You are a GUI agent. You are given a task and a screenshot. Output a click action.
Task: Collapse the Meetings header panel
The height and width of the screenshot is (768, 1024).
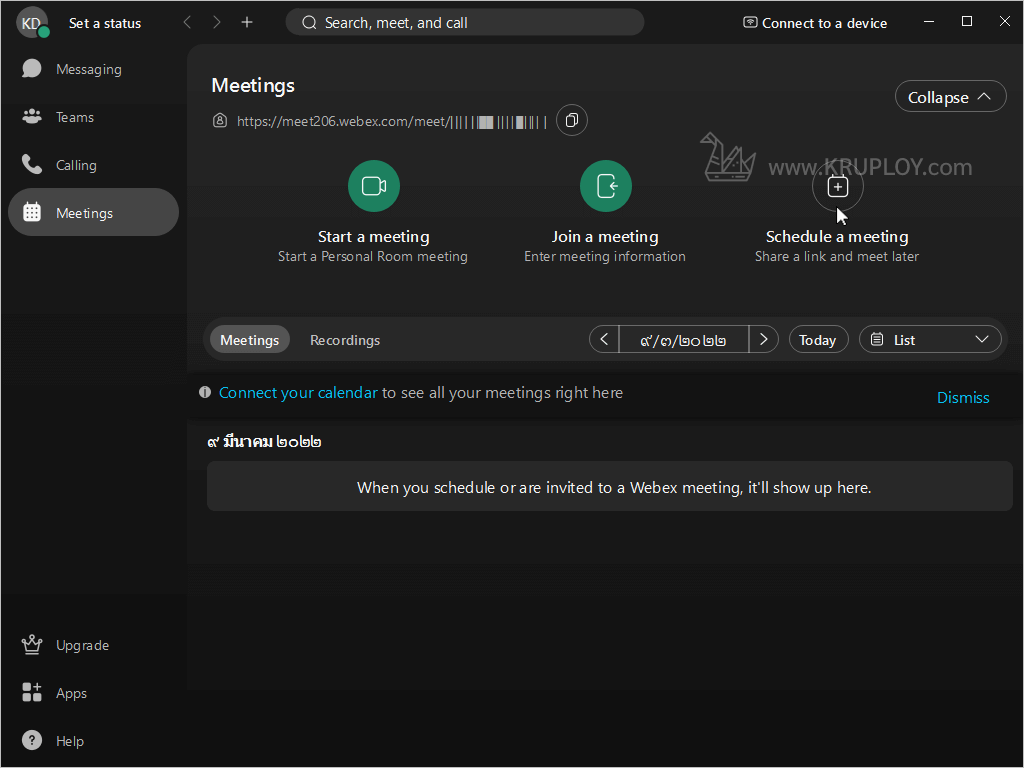point(950,97)
